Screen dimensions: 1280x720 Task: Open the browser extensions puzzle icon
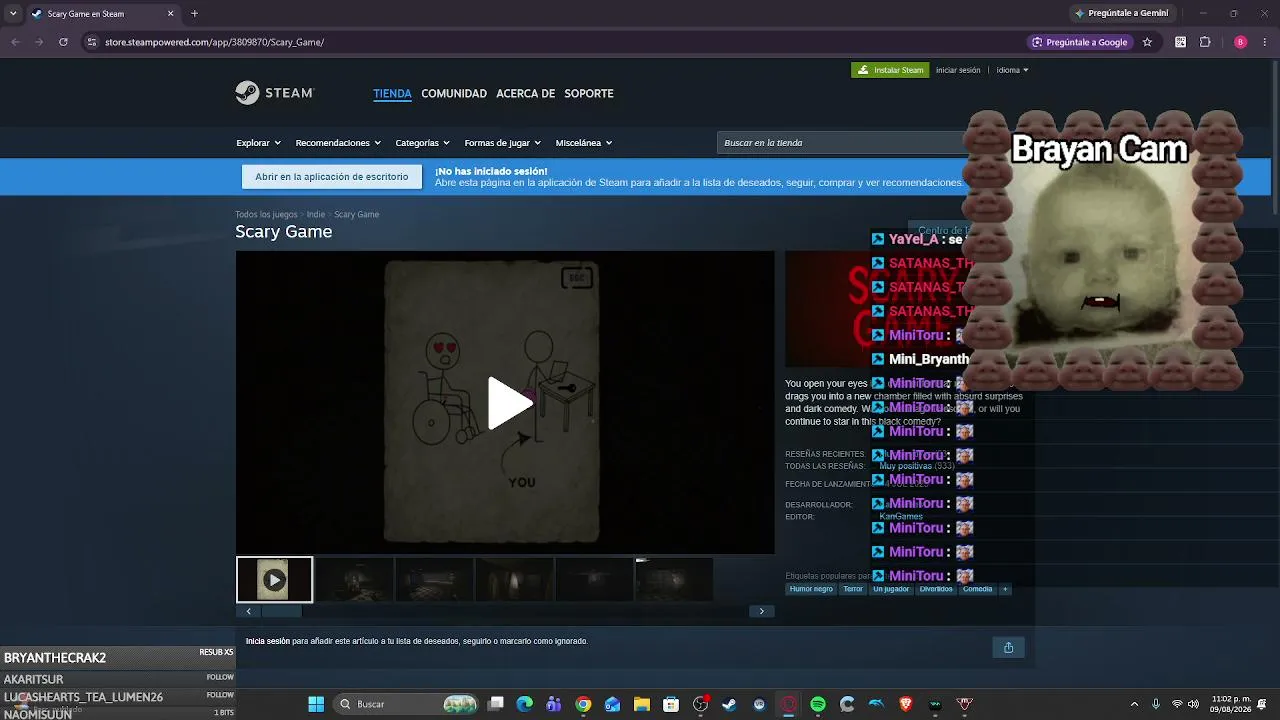pyautogui.click(x=1205, y=42)
